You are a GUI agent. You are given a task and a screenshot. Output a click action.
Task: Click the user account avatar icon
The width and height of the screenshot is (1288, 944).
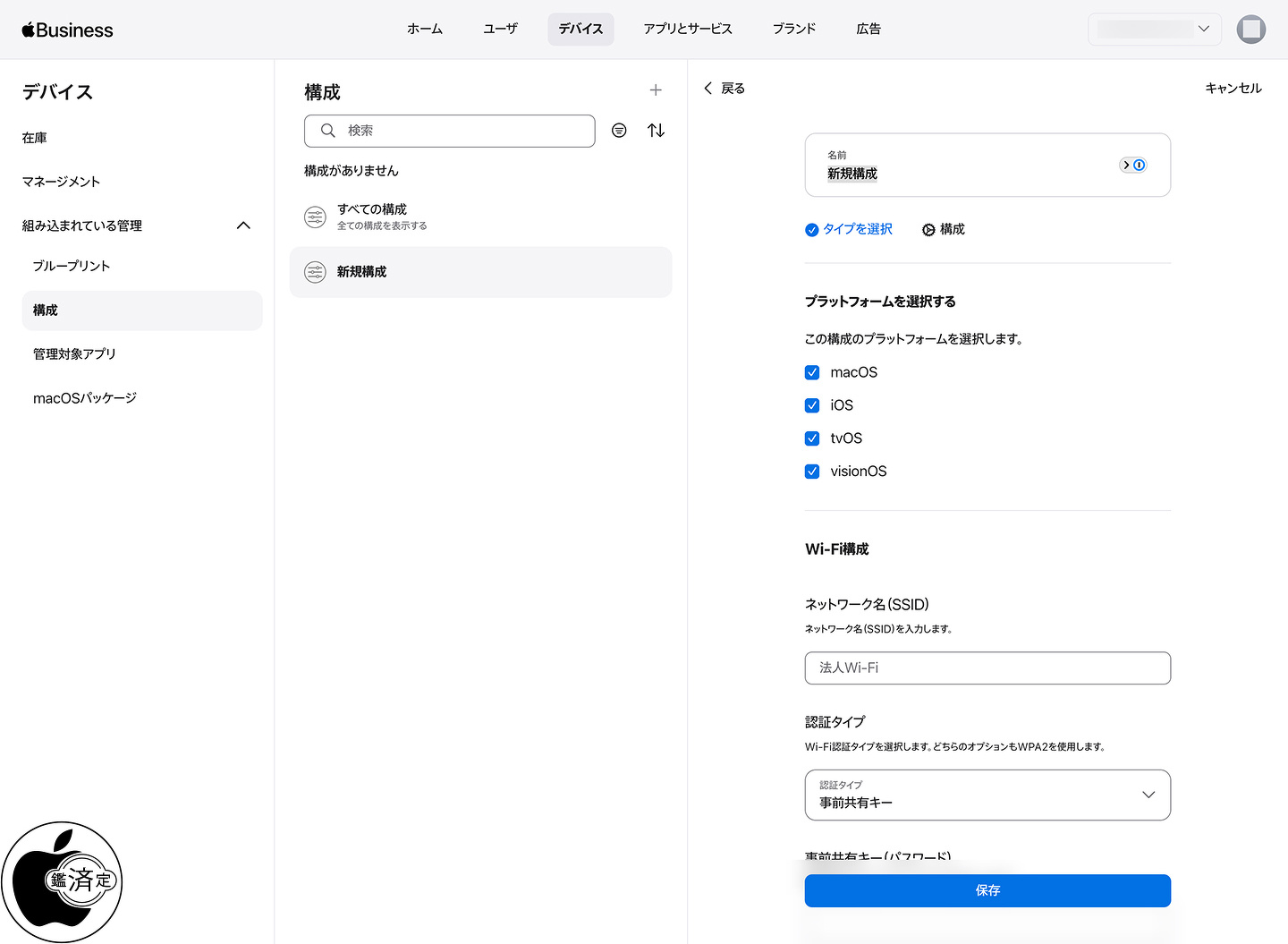[x=1250, y=30]
